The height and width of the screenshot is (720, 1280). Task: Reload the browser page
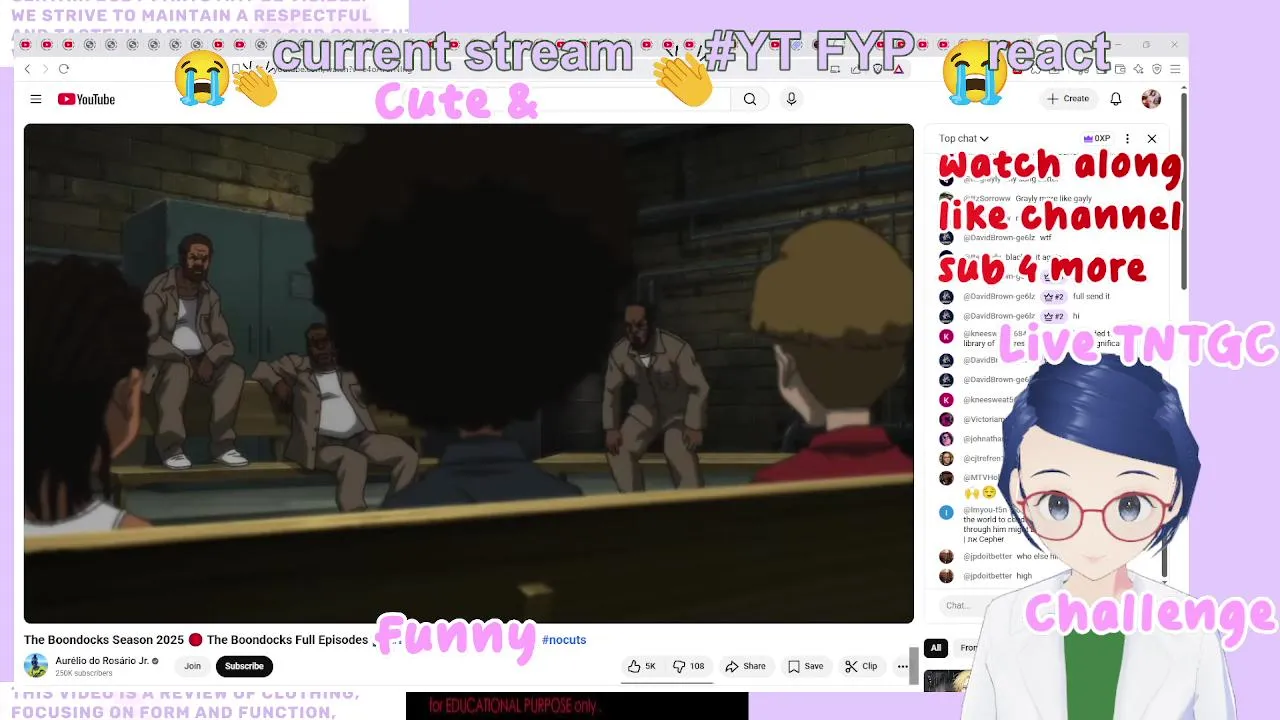pos(63,69)
